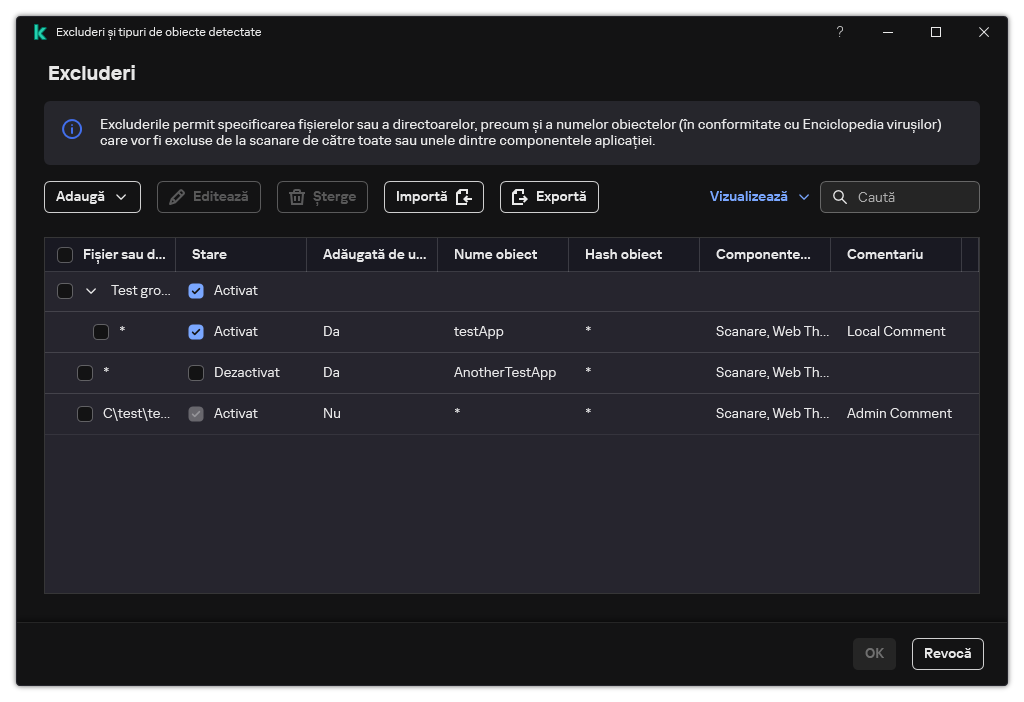Click the Comentariu column header
This screenshot has height=702, width=1024.
(887, 255)
